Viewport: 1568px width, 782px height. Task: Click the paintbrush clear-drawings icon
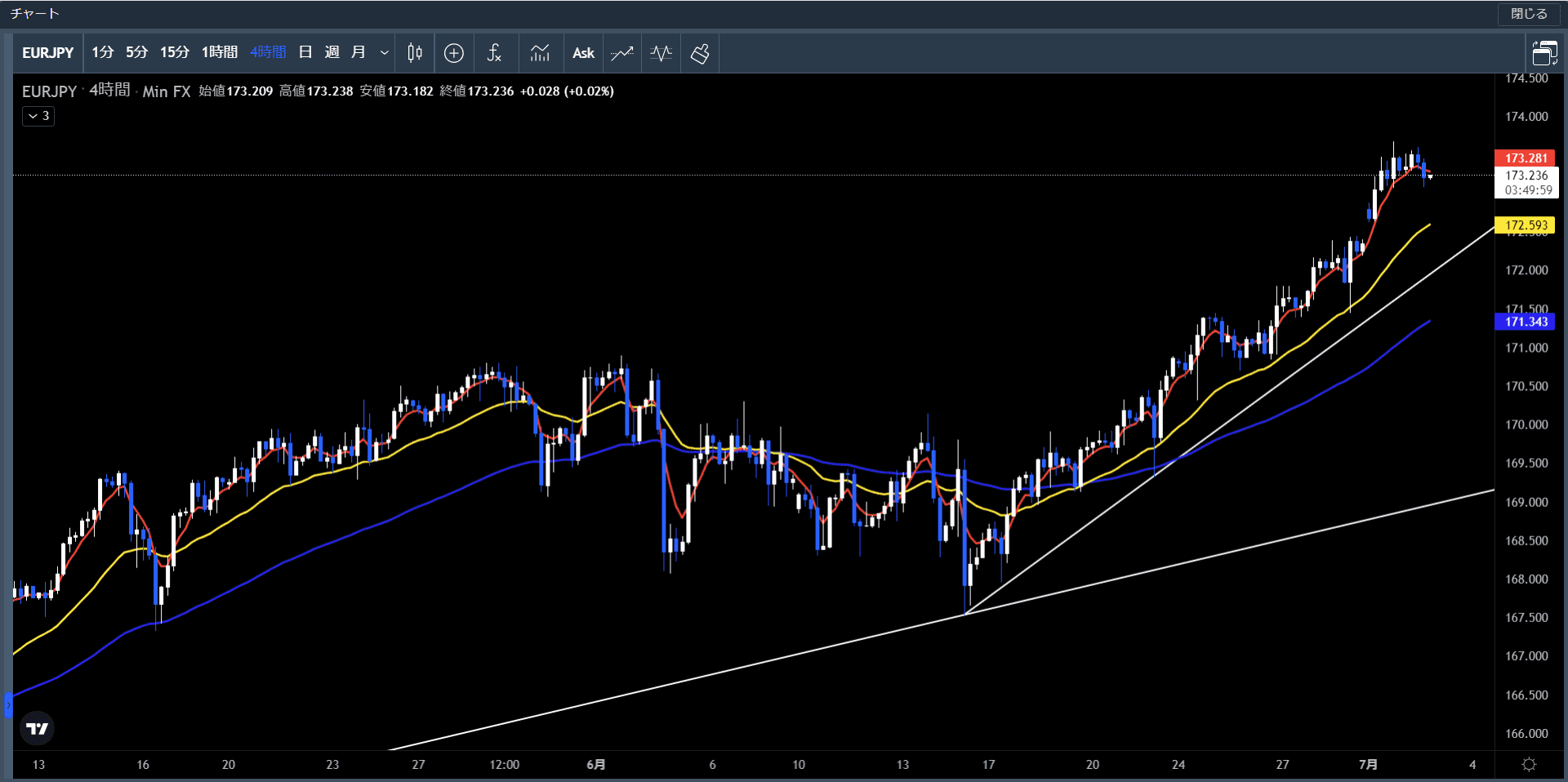pyautogui.click(x=700, y=53)
